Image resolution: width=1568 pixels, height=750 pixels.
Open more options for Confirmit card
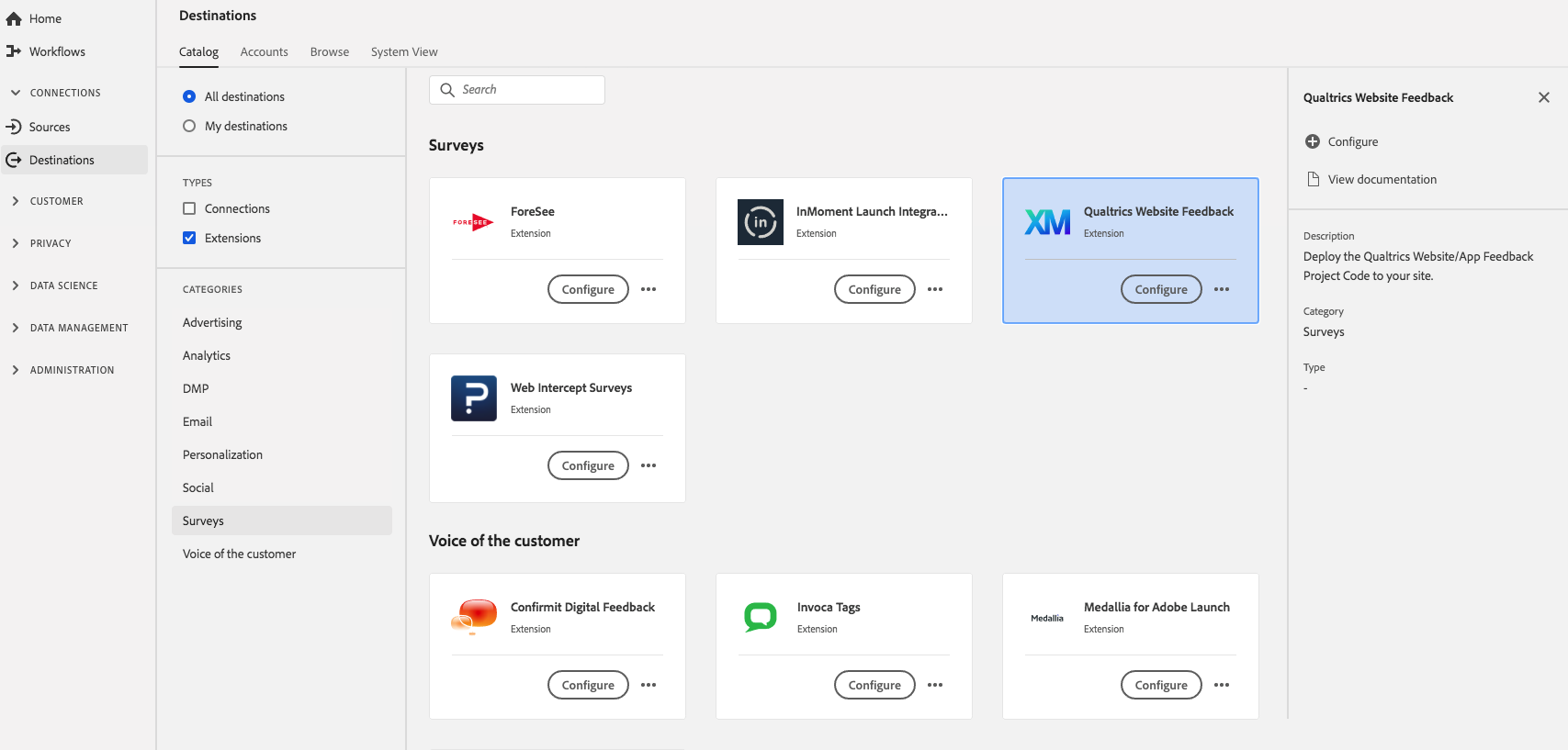pos(649,685)
